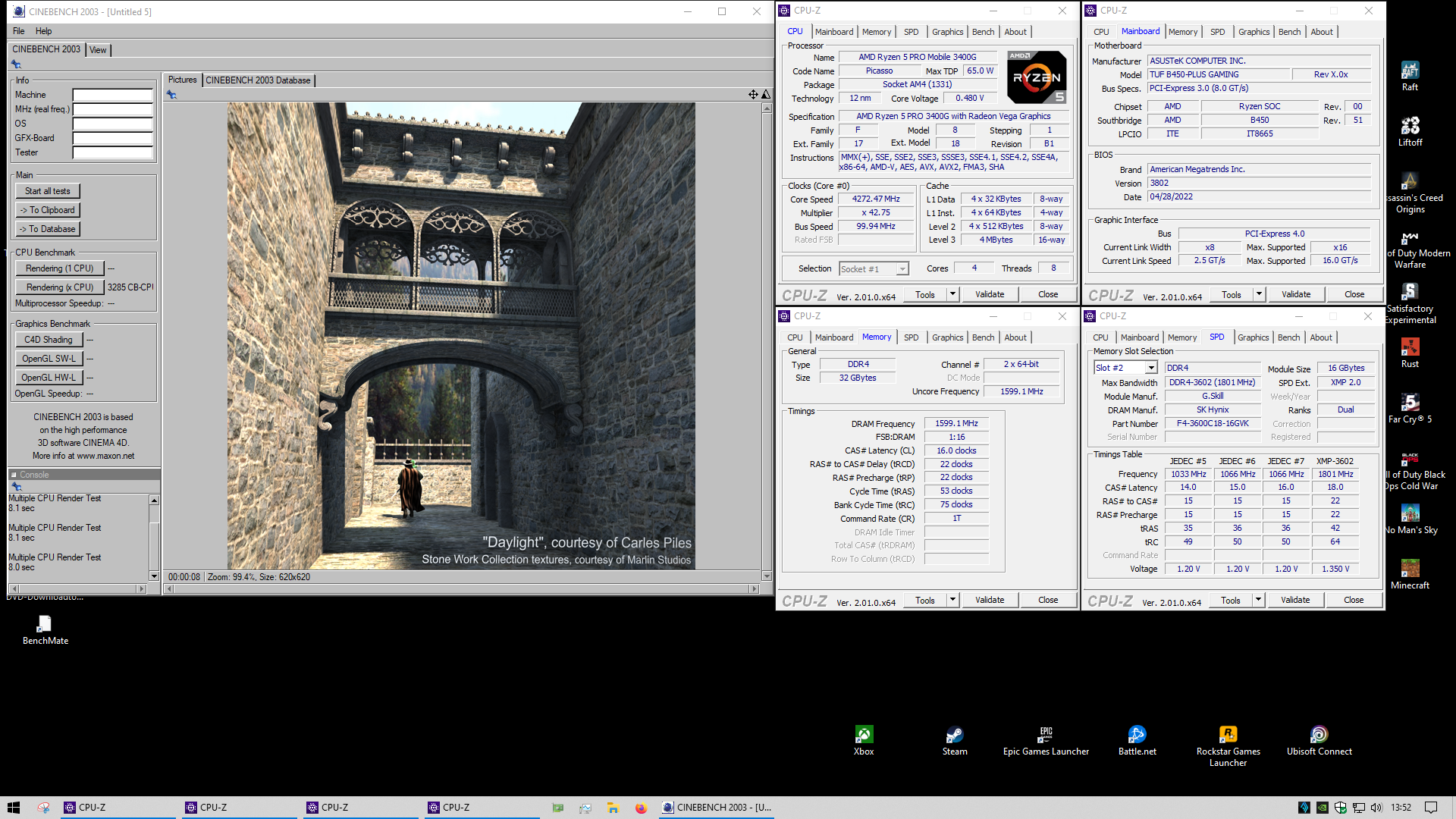The width and height of the screenshot is (1456, 819).
Task: Click Close in the CPU-Z SPD window
Action: coord(1354,600)
